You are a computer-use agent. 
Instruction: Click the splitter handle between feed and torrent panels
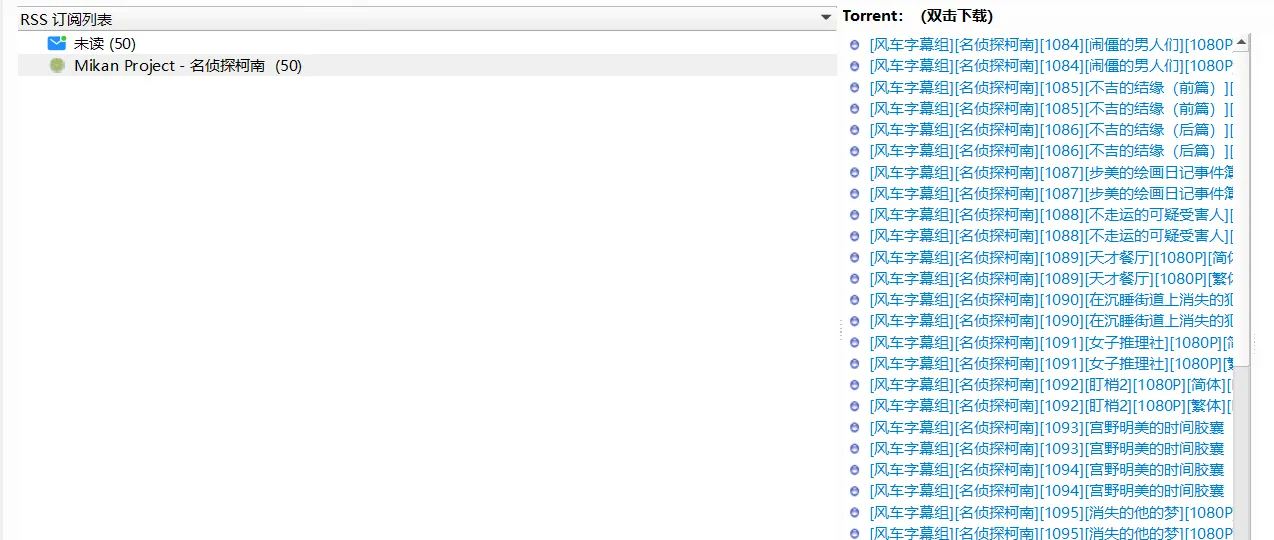[840, 328]
